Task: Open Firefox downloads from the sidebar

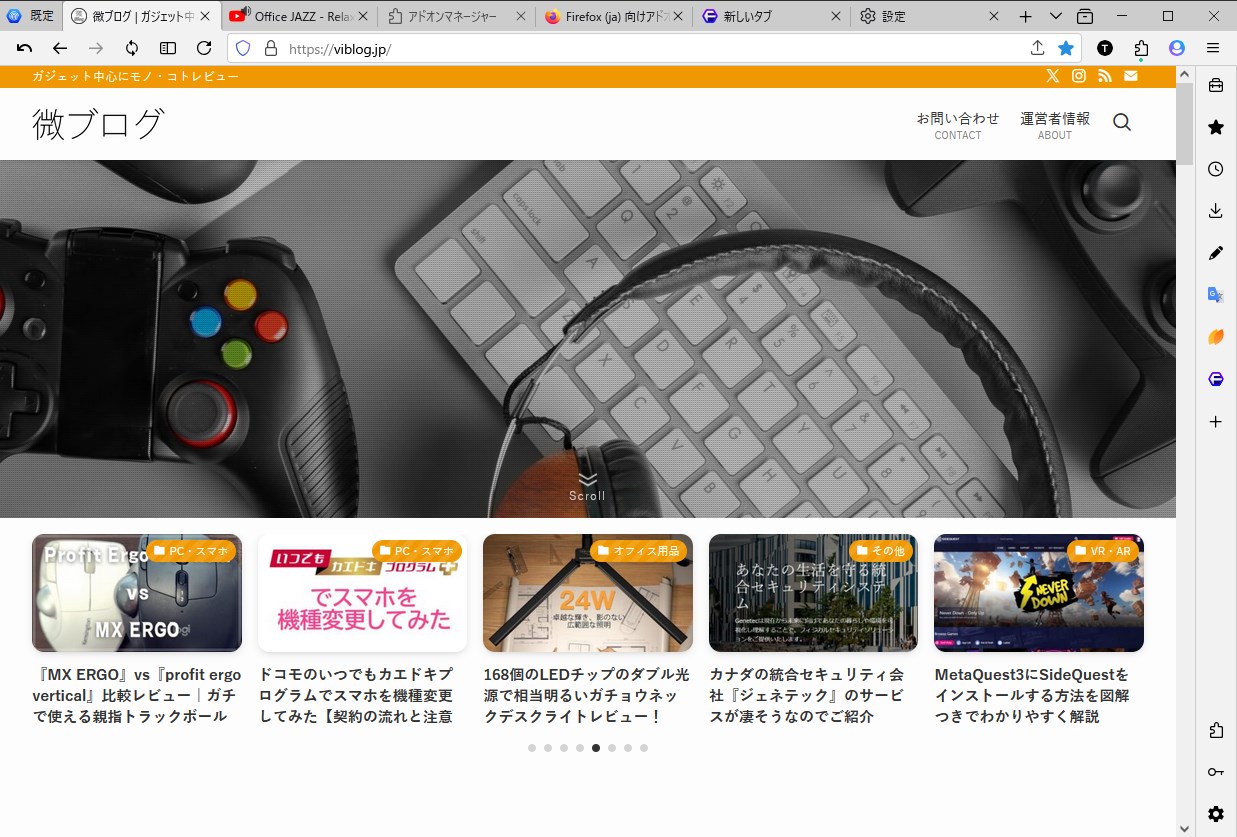Action: [x=1215, y=210]
